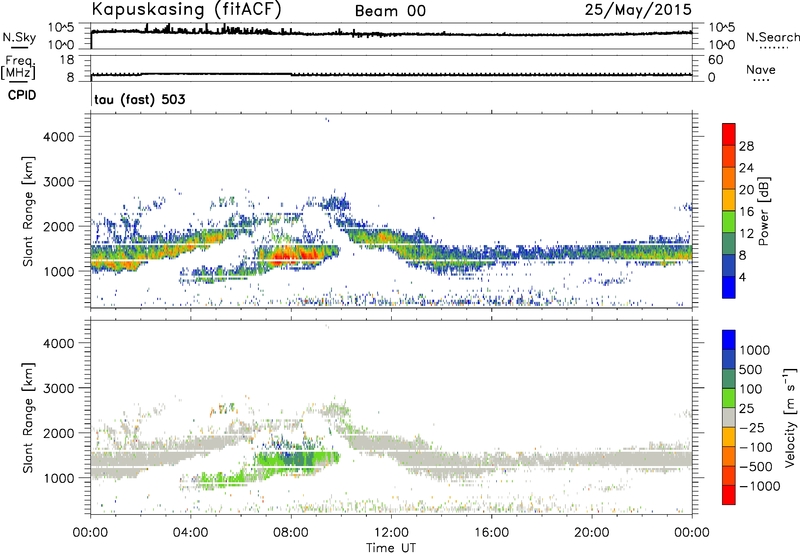The height and width of the screenshot is (554, 800).
Task: Select teal Power segment between 8 and 12
Action: (729, 244)
